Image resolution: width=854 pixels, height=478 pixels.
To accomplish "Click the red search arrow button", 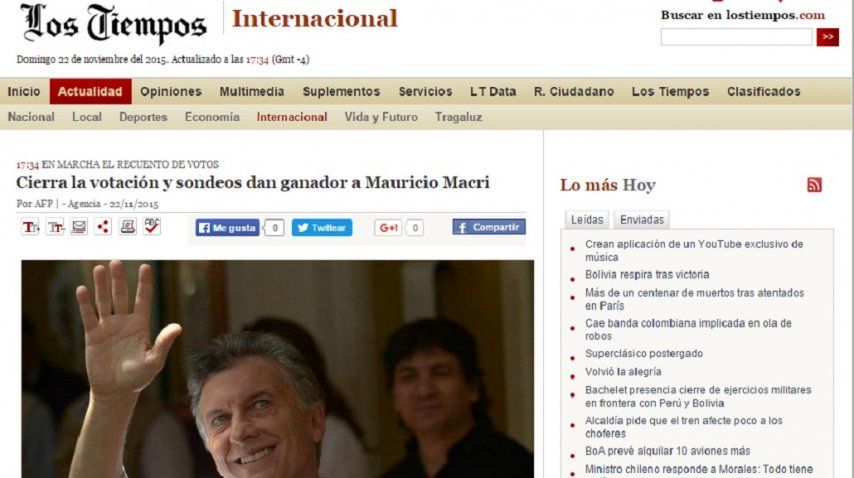I will pos(827,37).
